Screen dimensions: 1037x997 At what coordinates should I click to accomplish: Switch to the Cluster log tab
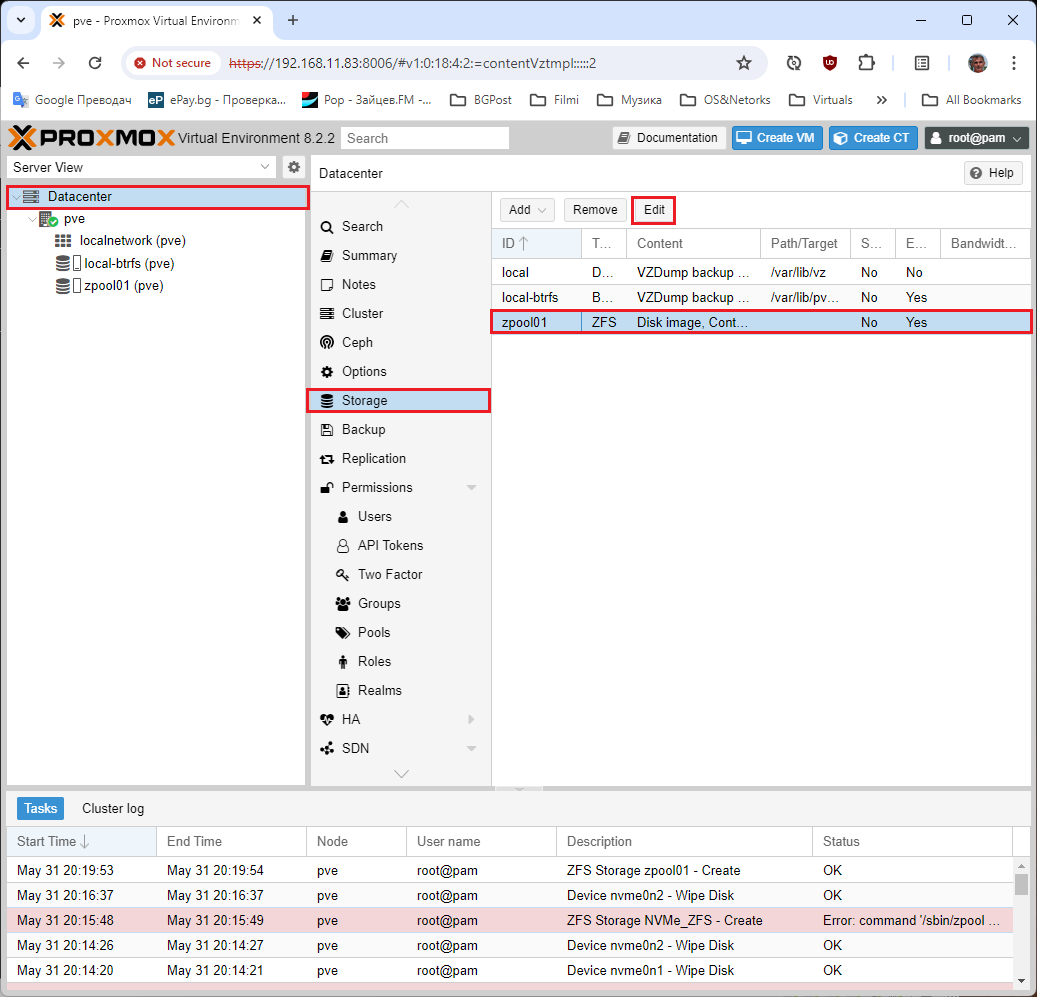point(113,809)
